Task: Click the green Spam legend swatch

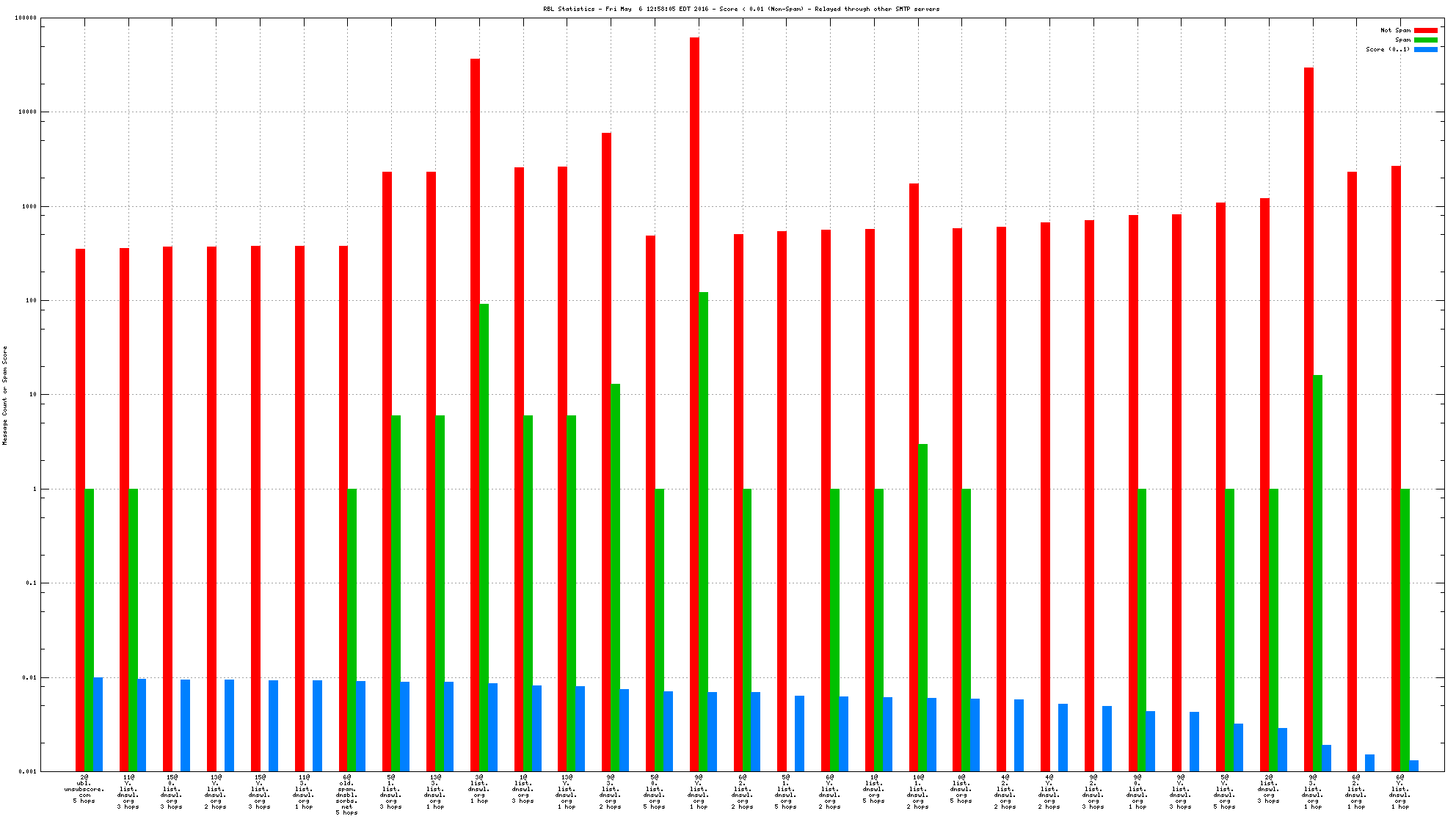Action: tap(1425, 40)
